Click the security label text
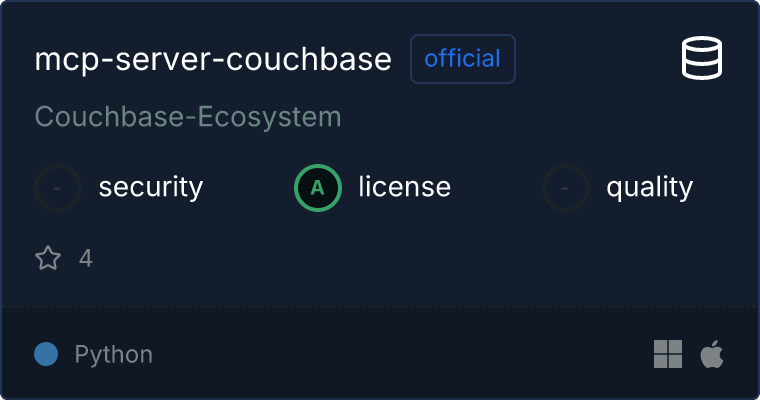The height and width of the screenshot is (400, 760). [151, 187]
